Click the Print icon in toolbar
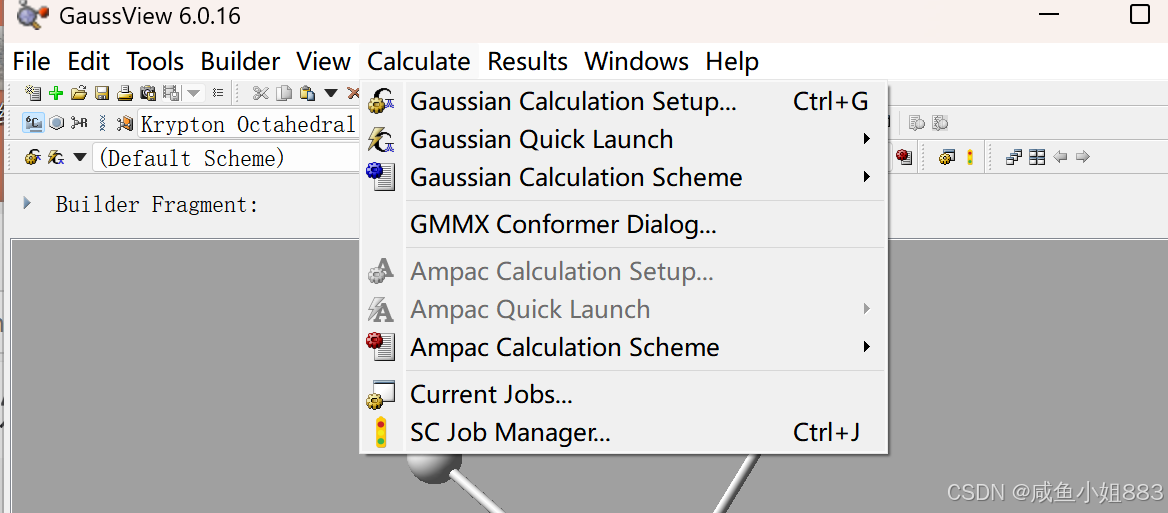The width and height of the screenshot is (1168, 513). (125, 93)
